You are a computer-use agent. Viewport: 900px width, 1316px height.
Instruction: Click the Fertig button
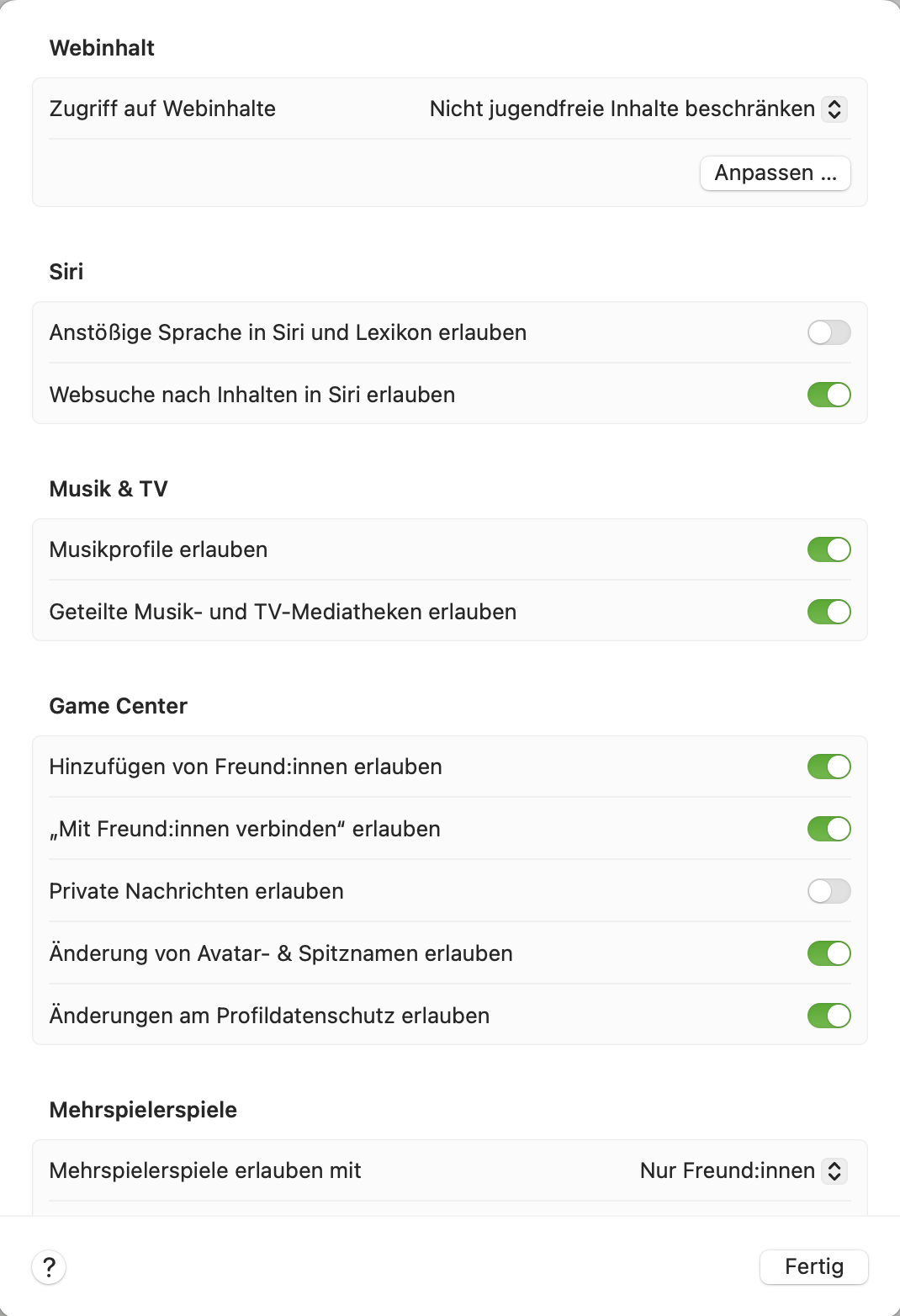(x=813, y=1267)
